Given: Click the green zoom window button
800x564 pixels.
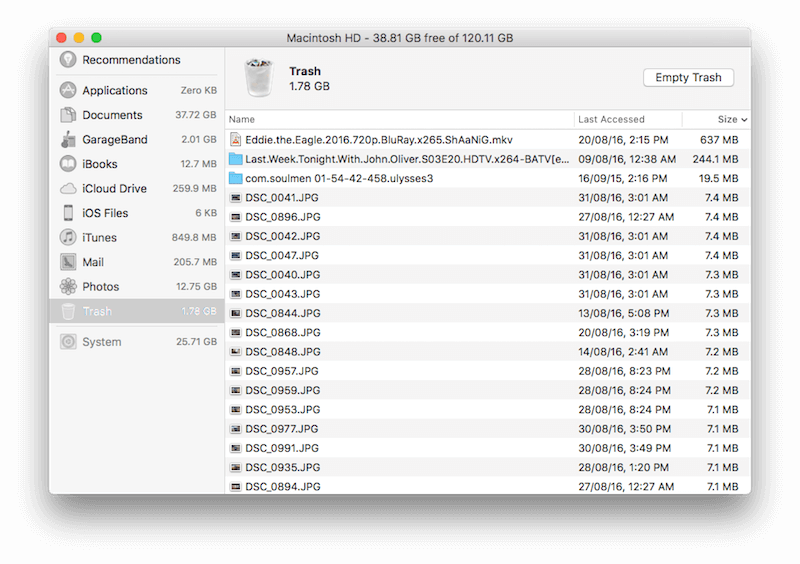Looking at the screenshot, I should coord(97,37).
